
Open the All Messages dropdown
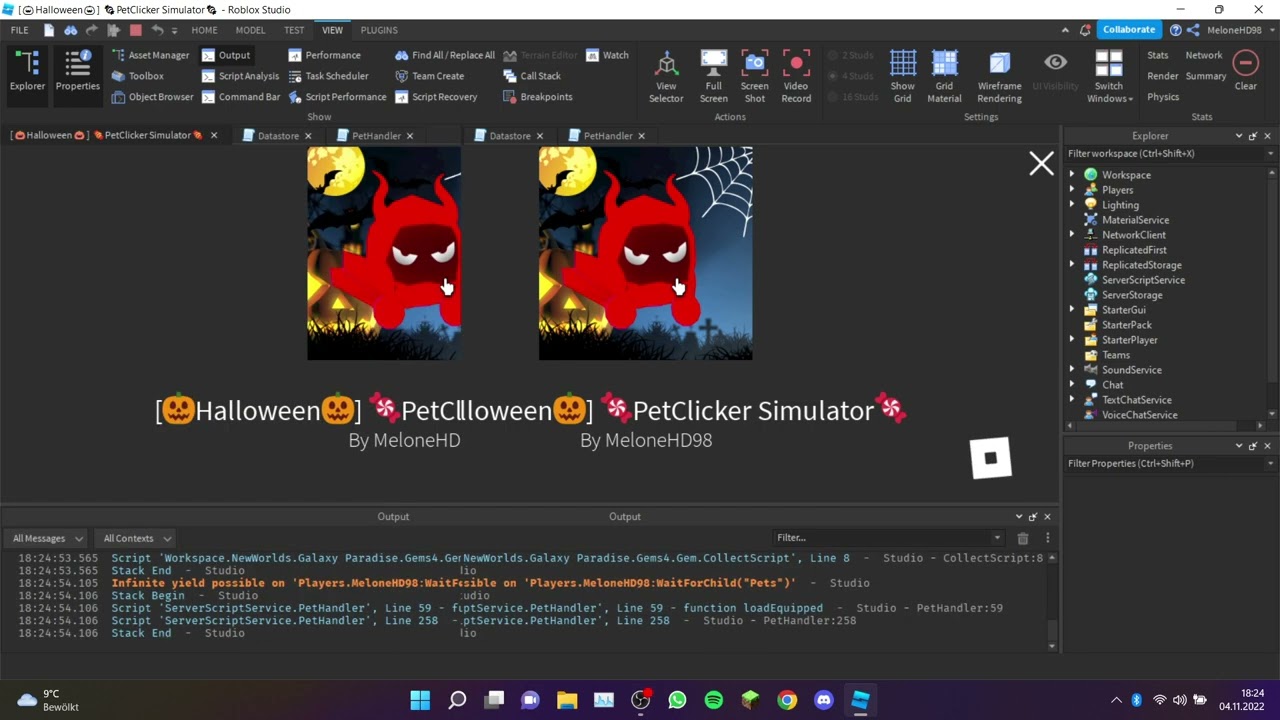pos(48,538)
